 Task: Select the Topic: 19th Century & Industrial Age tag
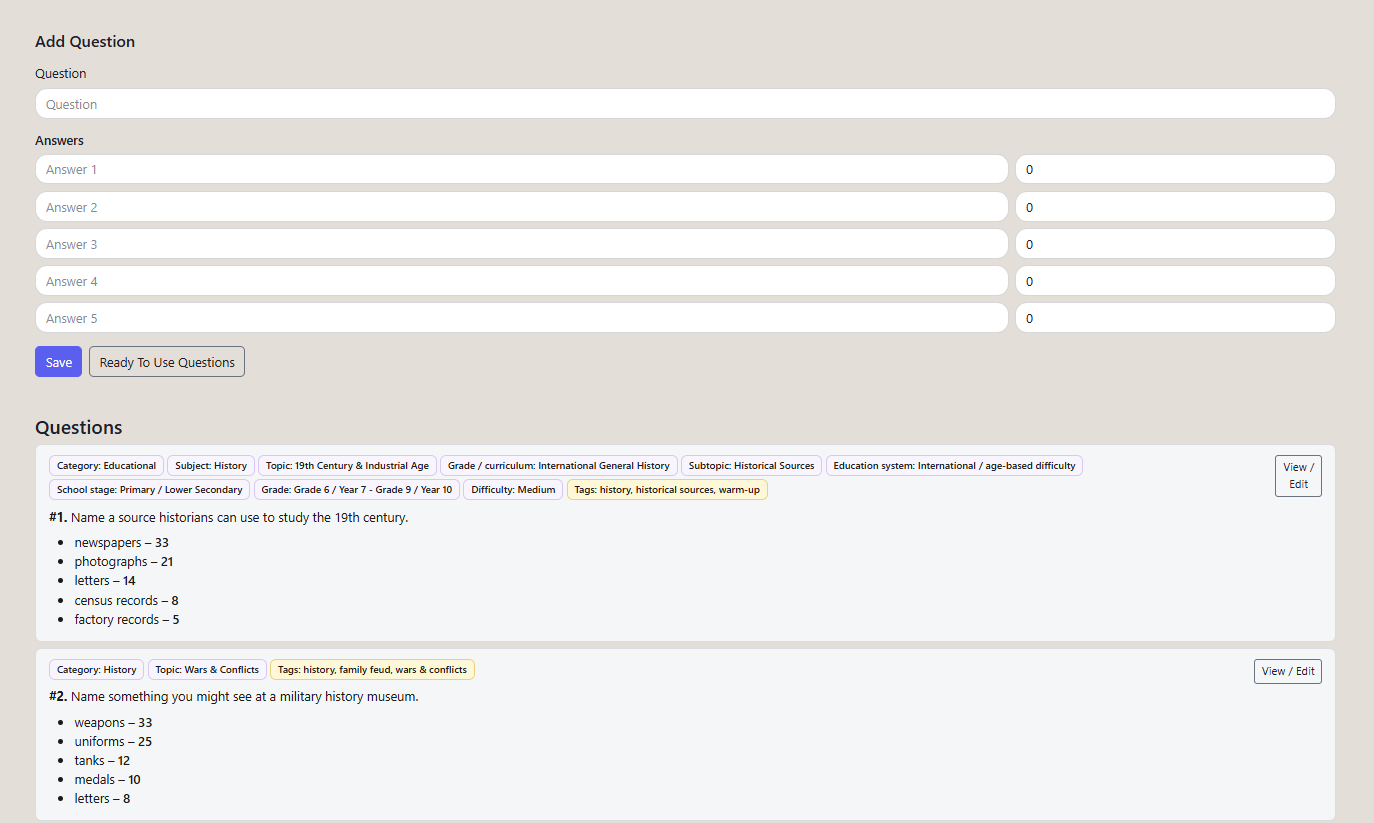click(x=347, y=466)
